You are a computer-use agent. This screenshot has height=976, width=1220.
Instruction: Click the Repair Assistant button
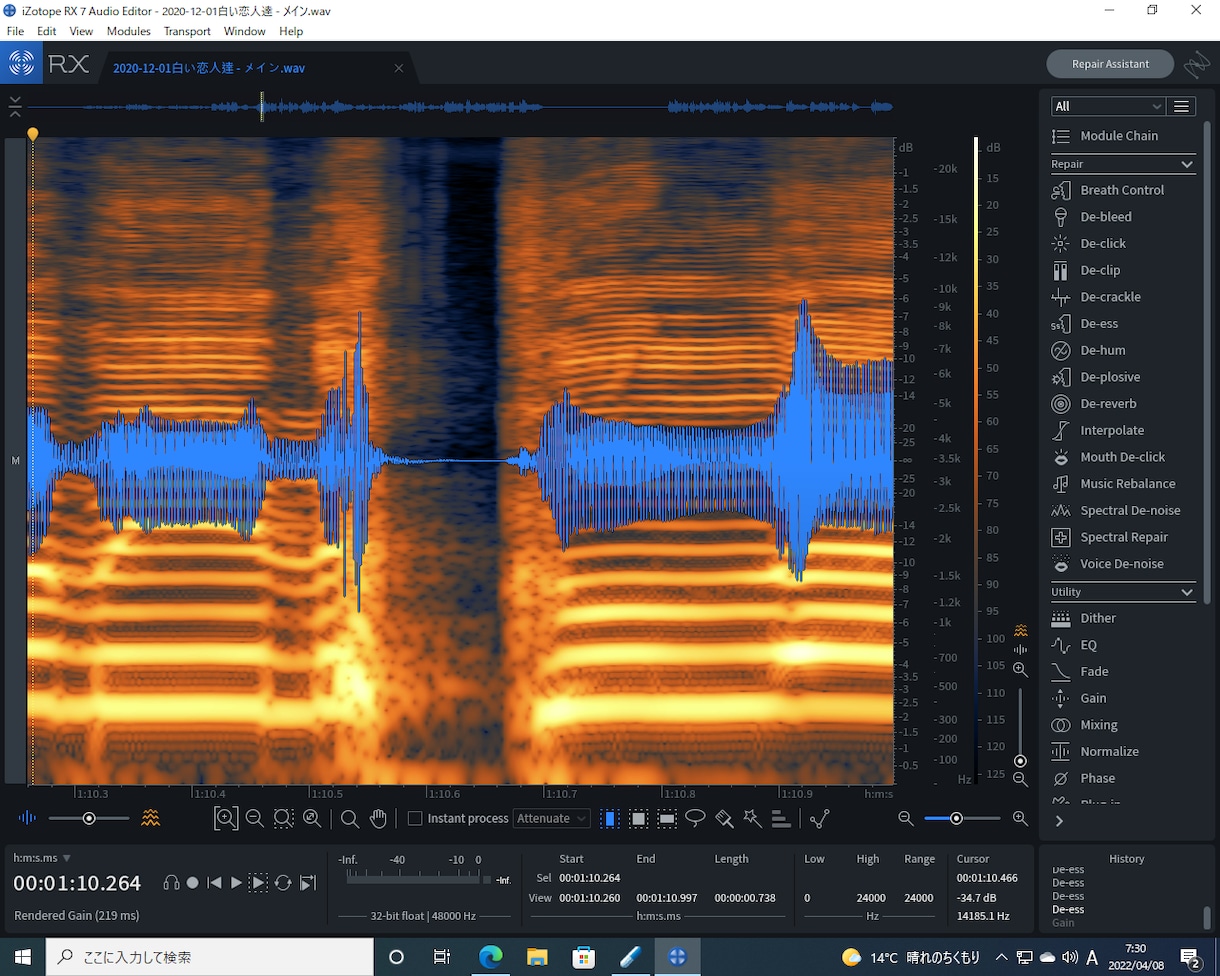coord(1110,64)
